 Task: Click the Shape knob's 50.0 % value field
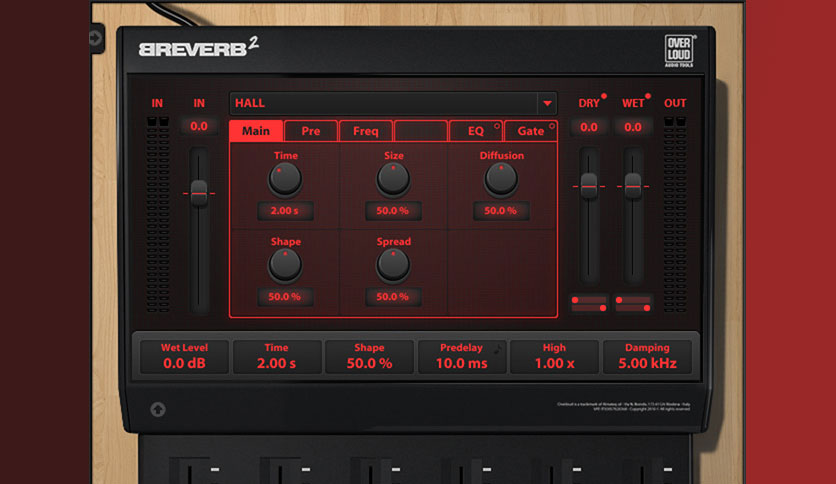285,296
